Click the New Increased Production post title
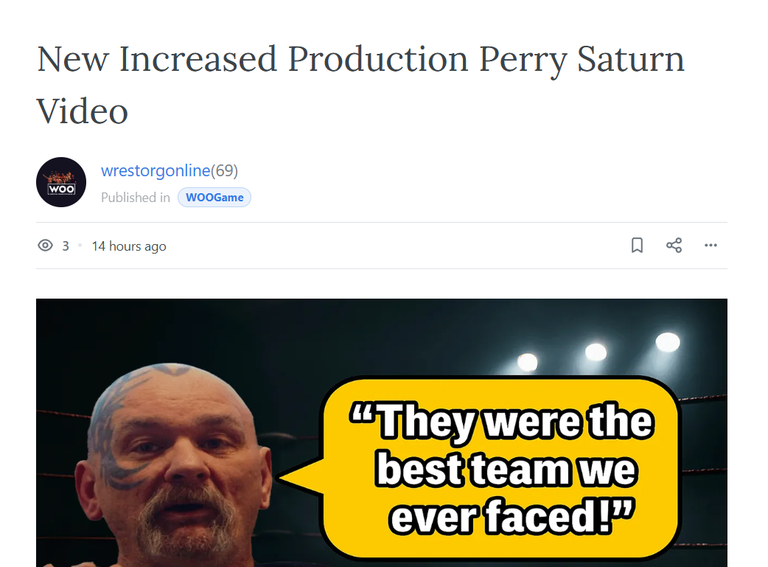Viewport: 768px width, 567px height. click(360, 85)
